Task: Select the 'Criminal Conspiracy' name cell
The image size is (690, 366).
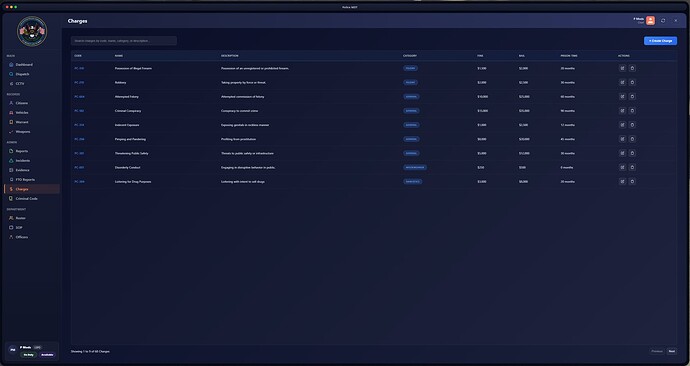Action: (x=128, y=111)
